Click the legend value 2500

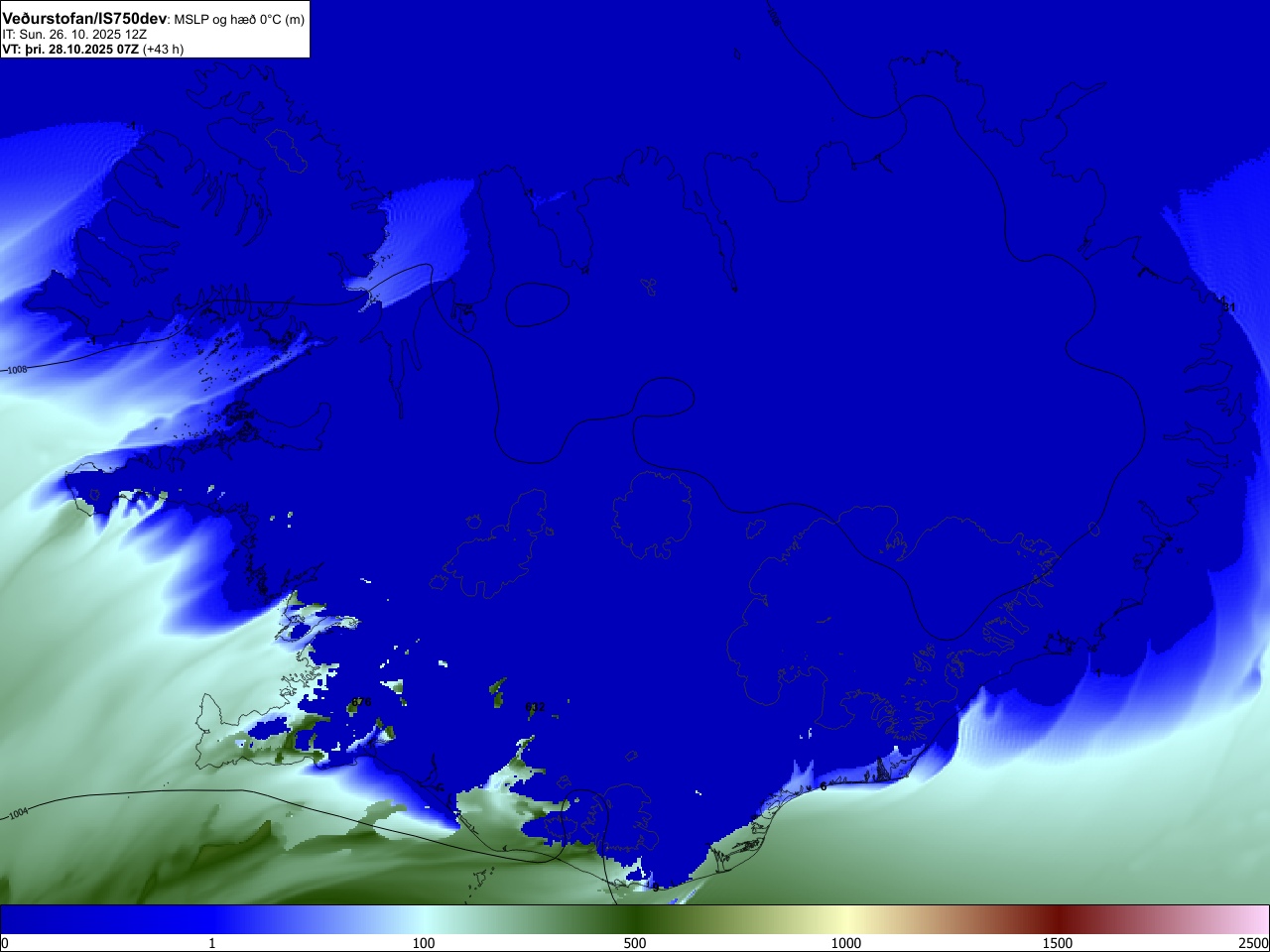[x=1253, y=943]
